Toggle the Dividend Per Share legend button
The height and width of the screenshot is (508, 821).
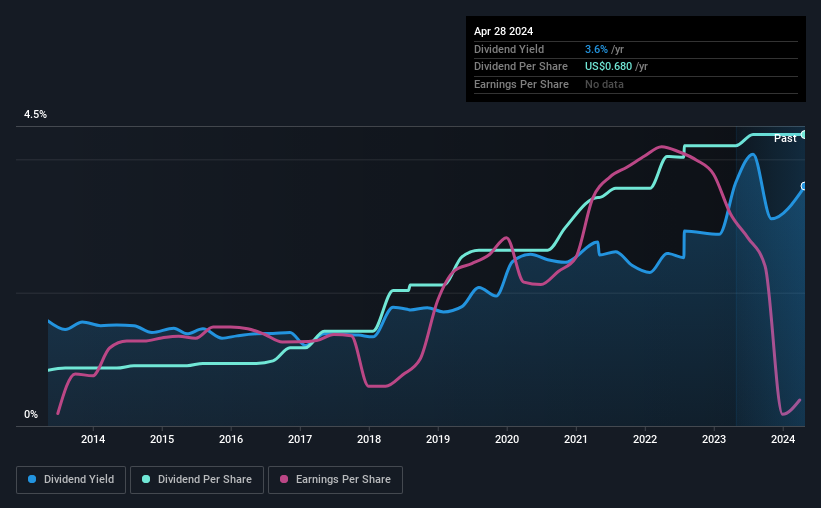click(197, 480)
